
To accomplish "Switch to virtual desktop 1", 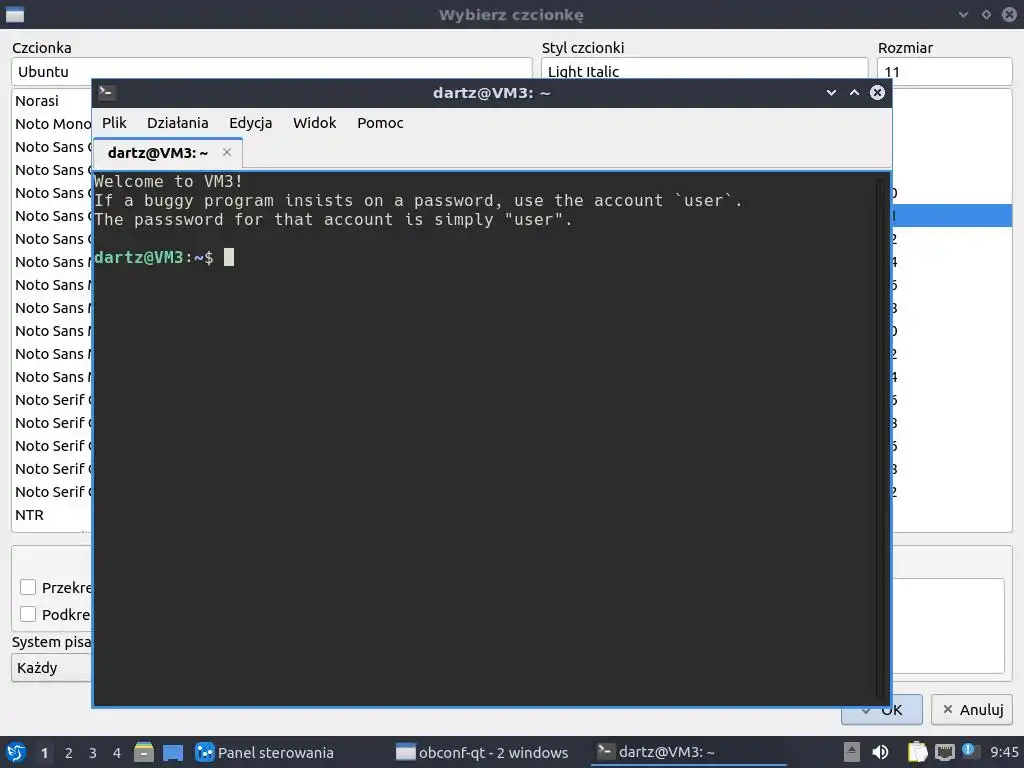I will coord(44,753).
